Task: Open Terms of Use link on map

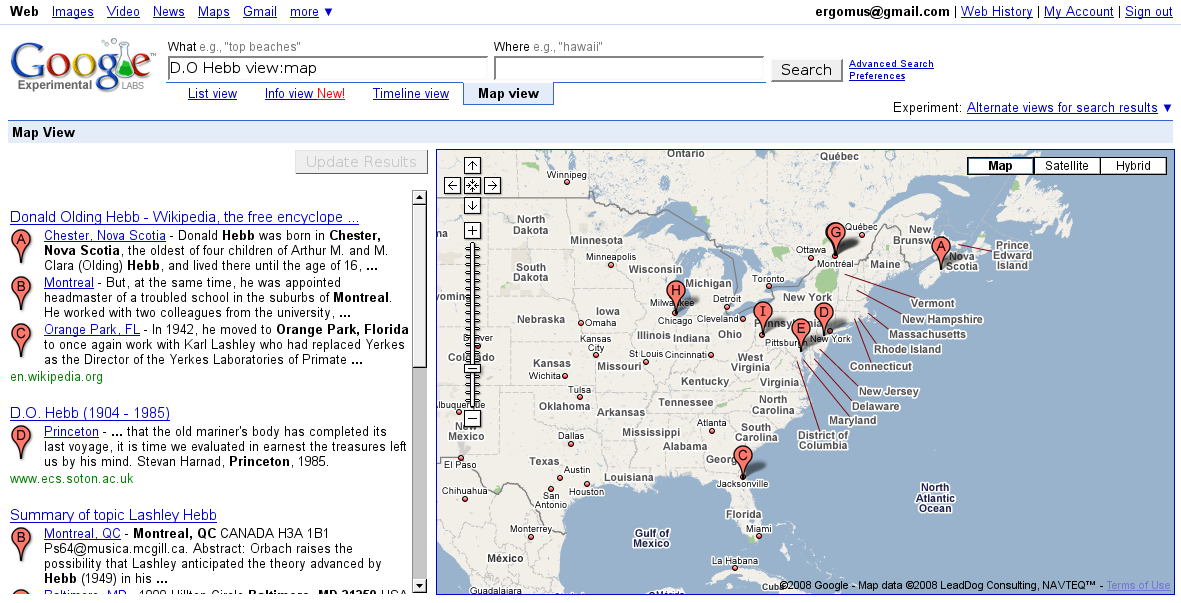Action: (x=1138, y=585)
